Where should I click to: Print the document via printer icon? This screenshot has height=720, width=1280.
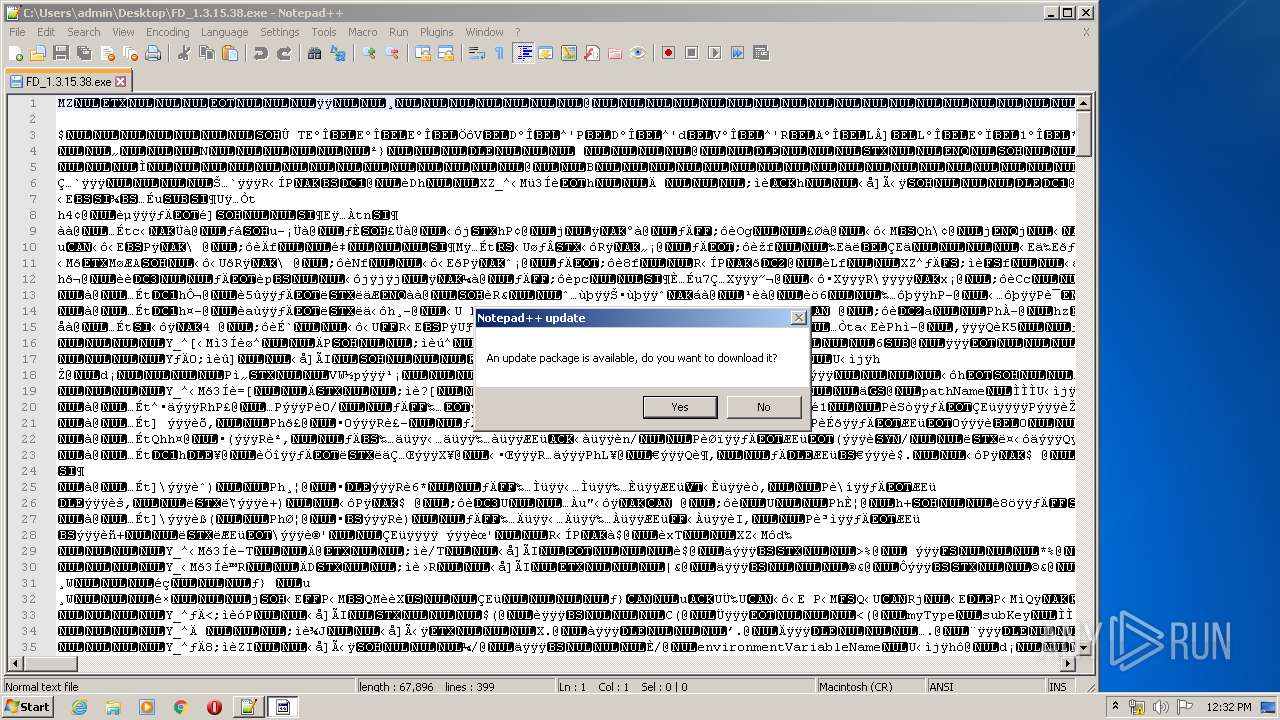[153, 53]
